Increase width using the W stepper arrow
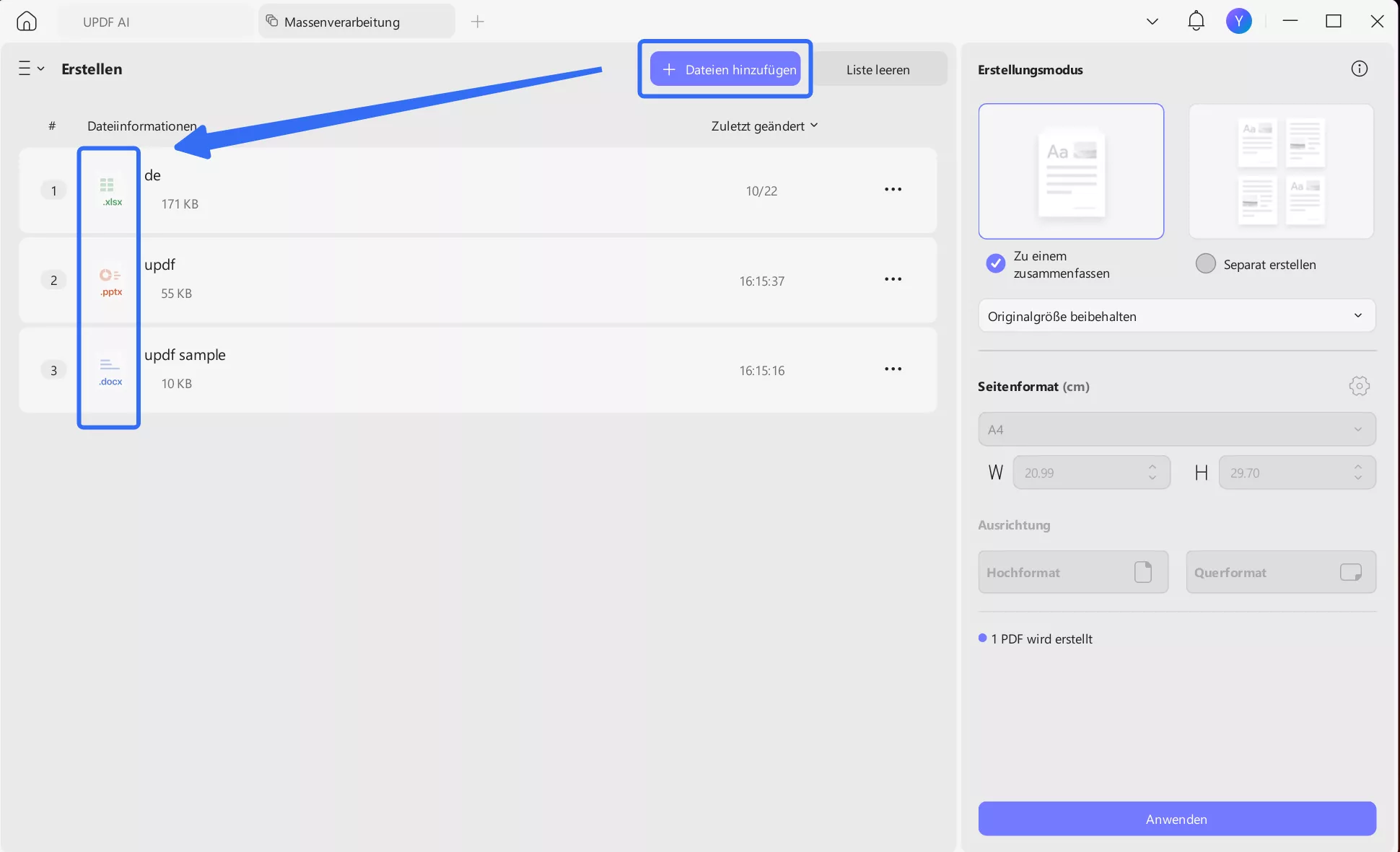The width and height of the screenshot is (1400, 852). [1152, 467]
